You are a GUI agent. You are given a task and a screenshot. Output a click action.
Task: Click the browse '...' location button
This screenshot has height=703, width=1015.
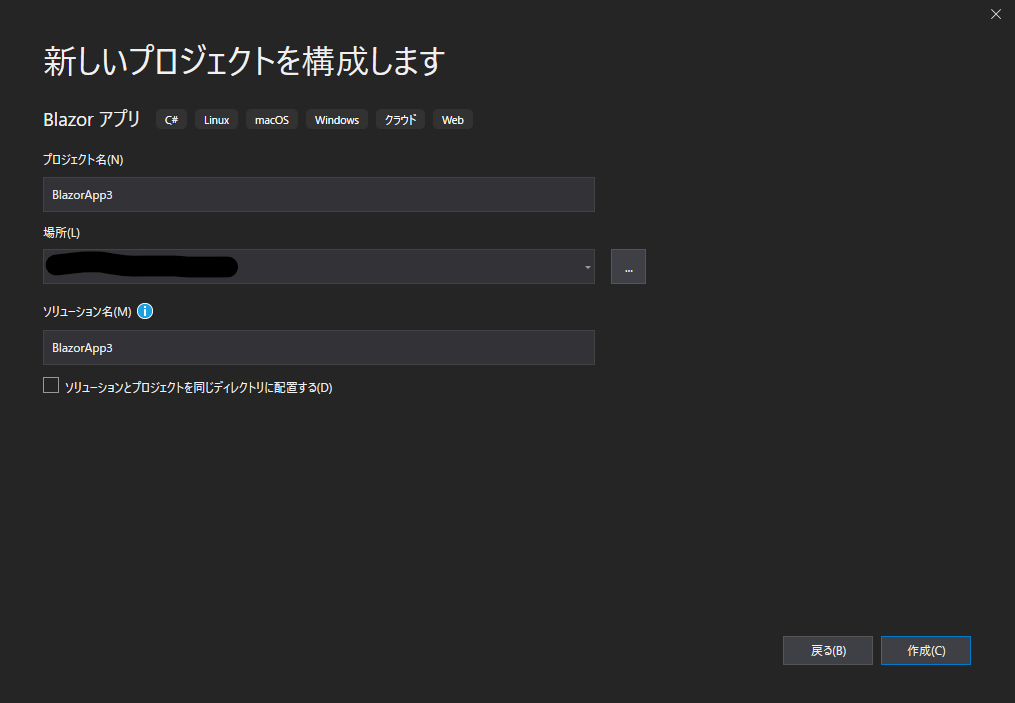(x=628, y=267)
